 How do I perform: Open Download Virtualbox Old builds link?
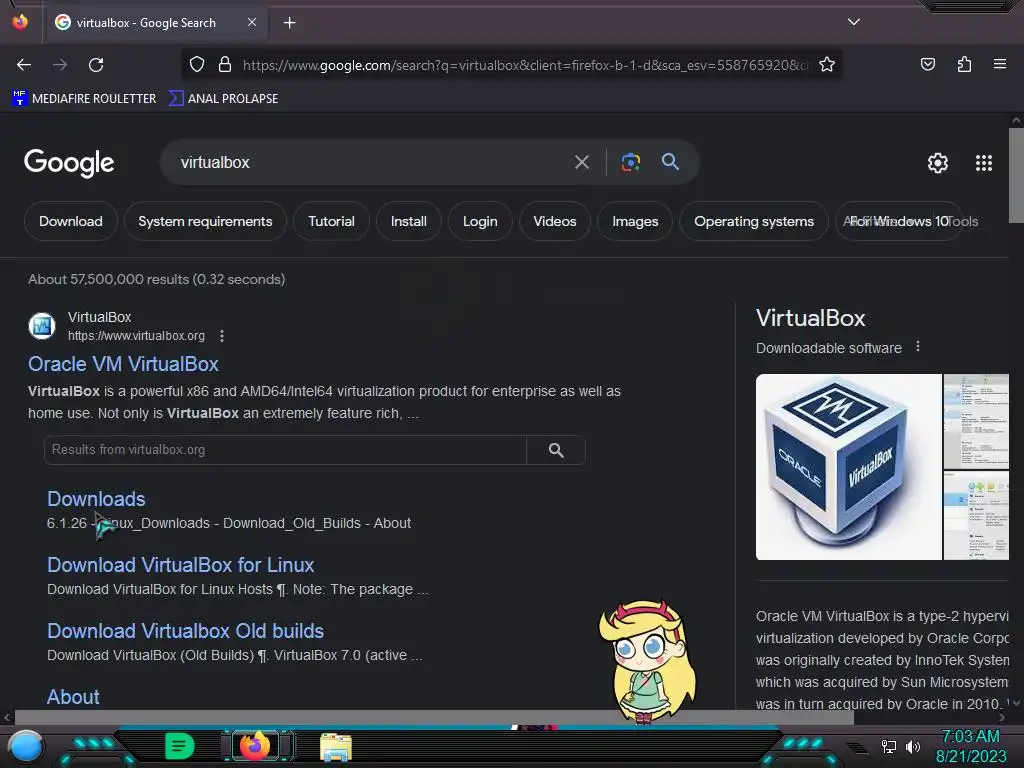185,631
